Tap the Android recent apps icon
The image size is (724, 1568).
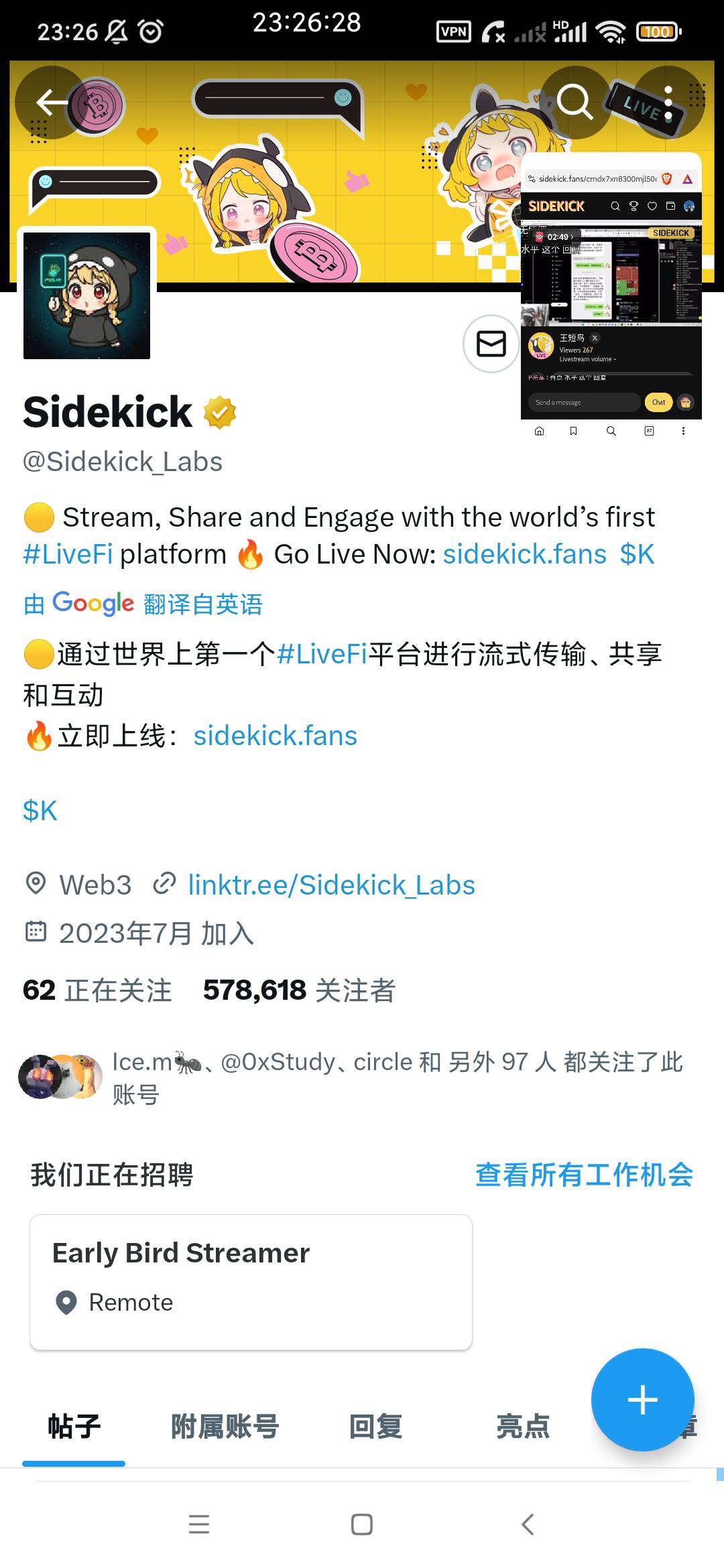click(199, 1524)
